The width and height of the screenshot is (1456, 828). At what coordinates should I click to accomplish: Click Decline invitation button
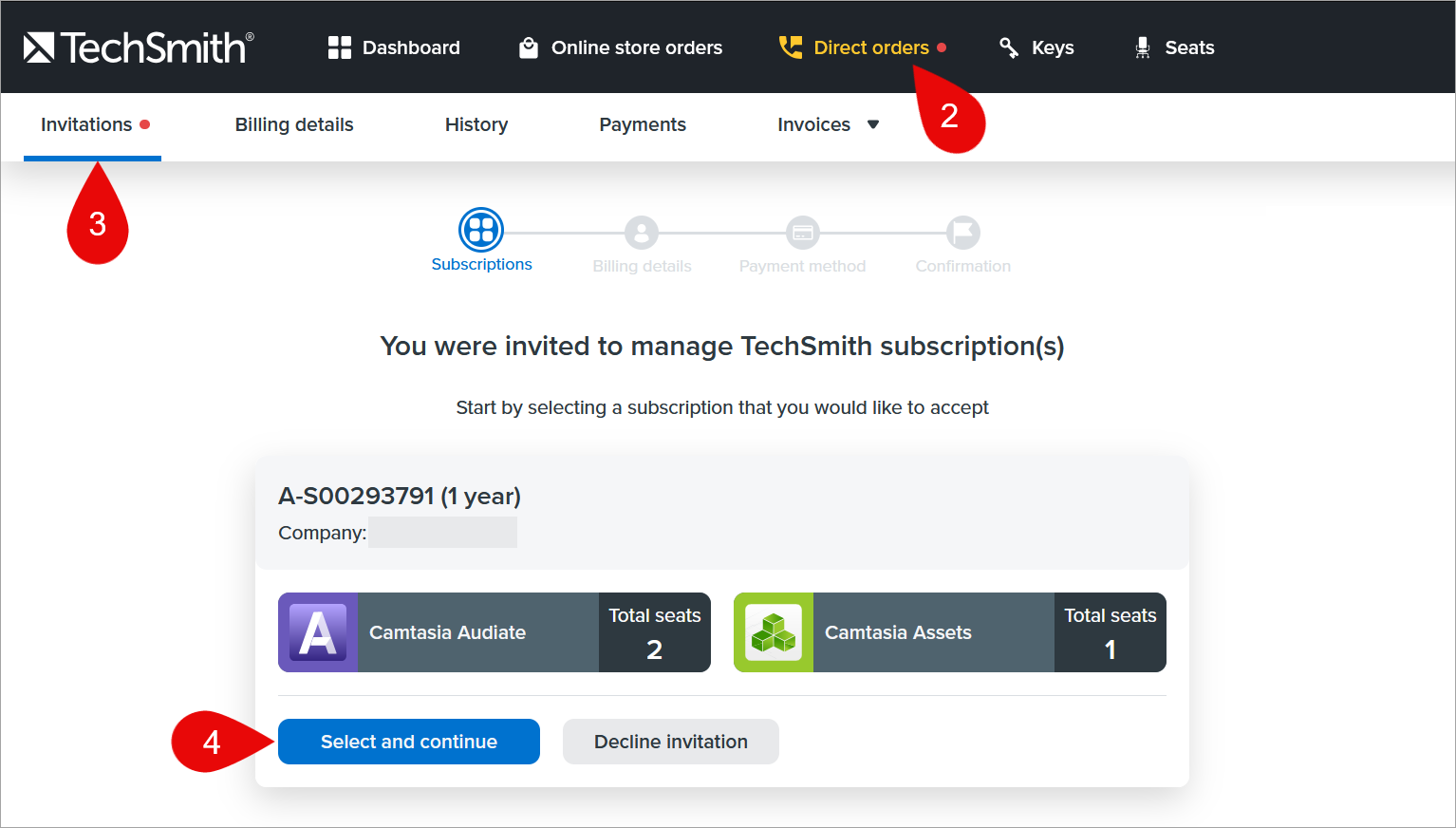click(x=671, y=742)
